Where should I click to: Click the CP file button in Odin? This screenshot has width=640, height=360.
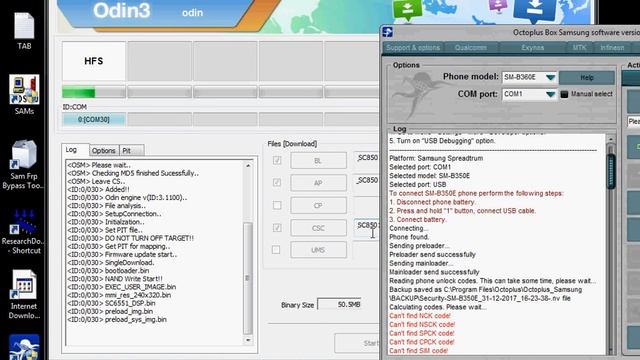point(318,205)
